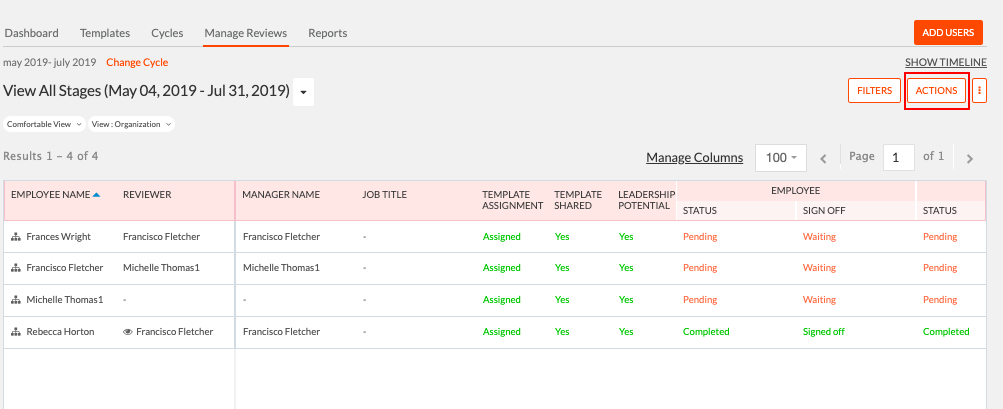Open the FILTERS button
This screenshot has height=409, width=1003.
pos(874,91)
